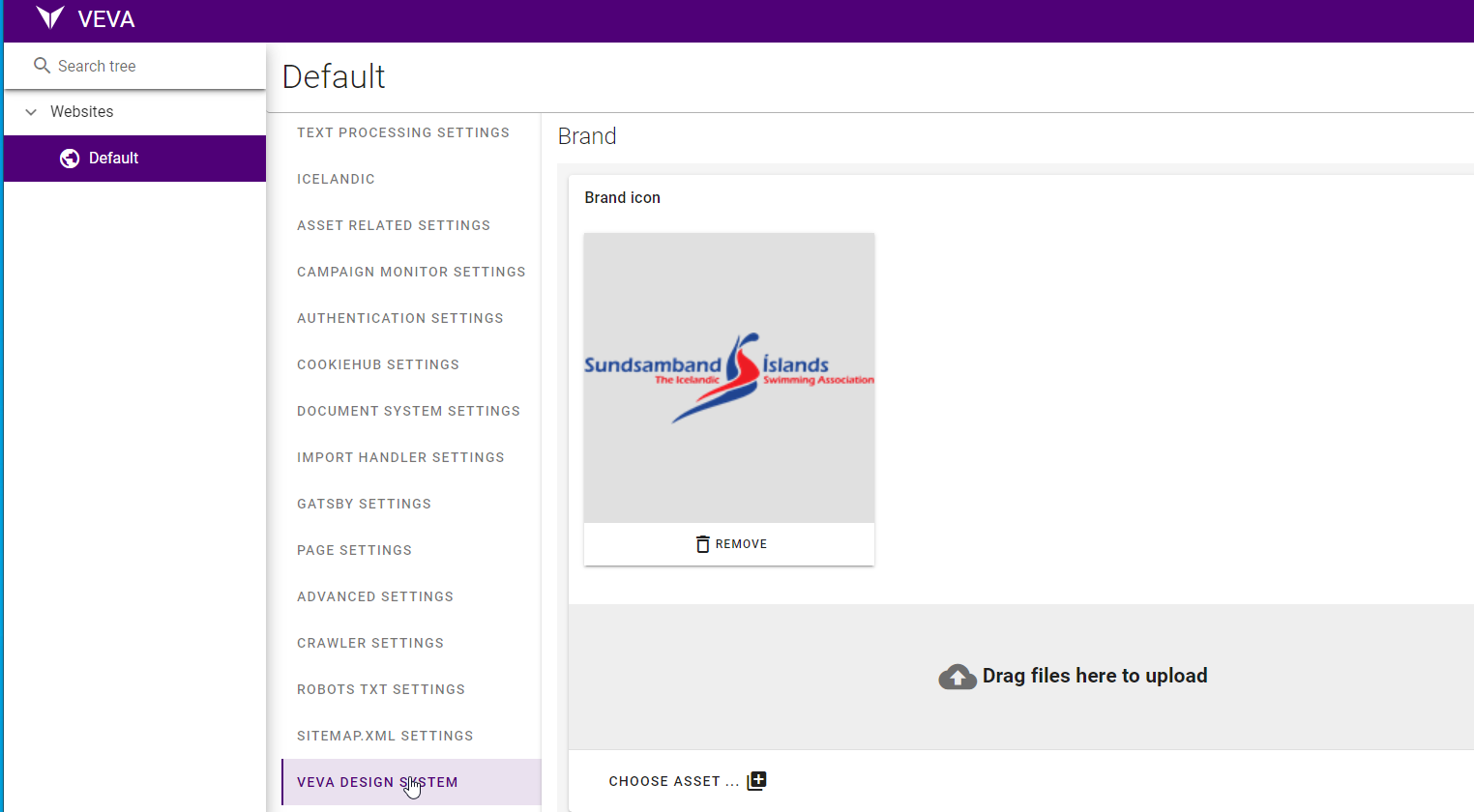Click Choose Asset button
Image resolution: width=1474 pixels, height=812 pixels.
point(687,781)
